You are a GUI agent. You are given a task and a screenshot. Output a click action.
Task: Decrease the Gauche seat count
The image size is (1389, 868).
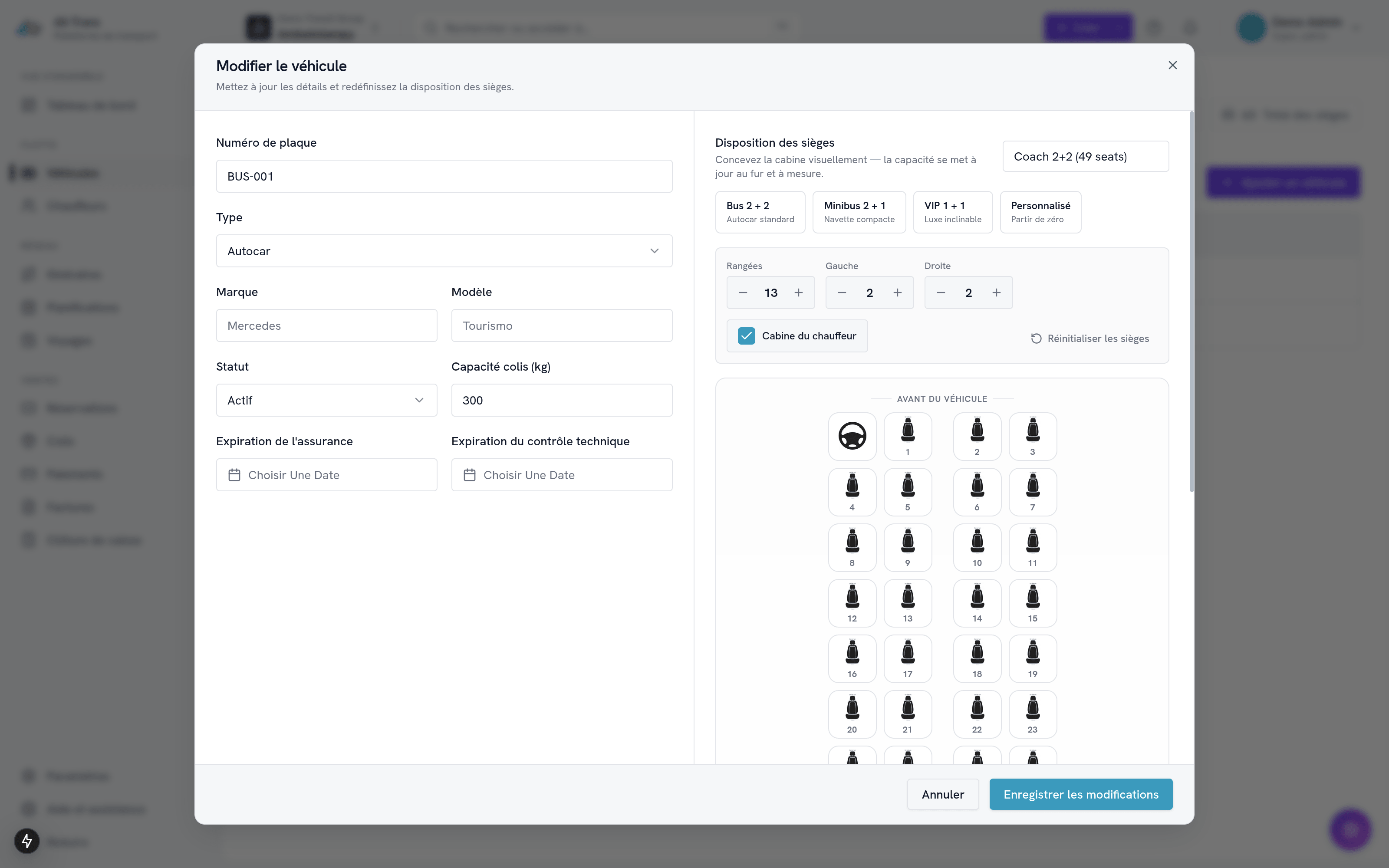pyautogui.click(x=842, y=293)
